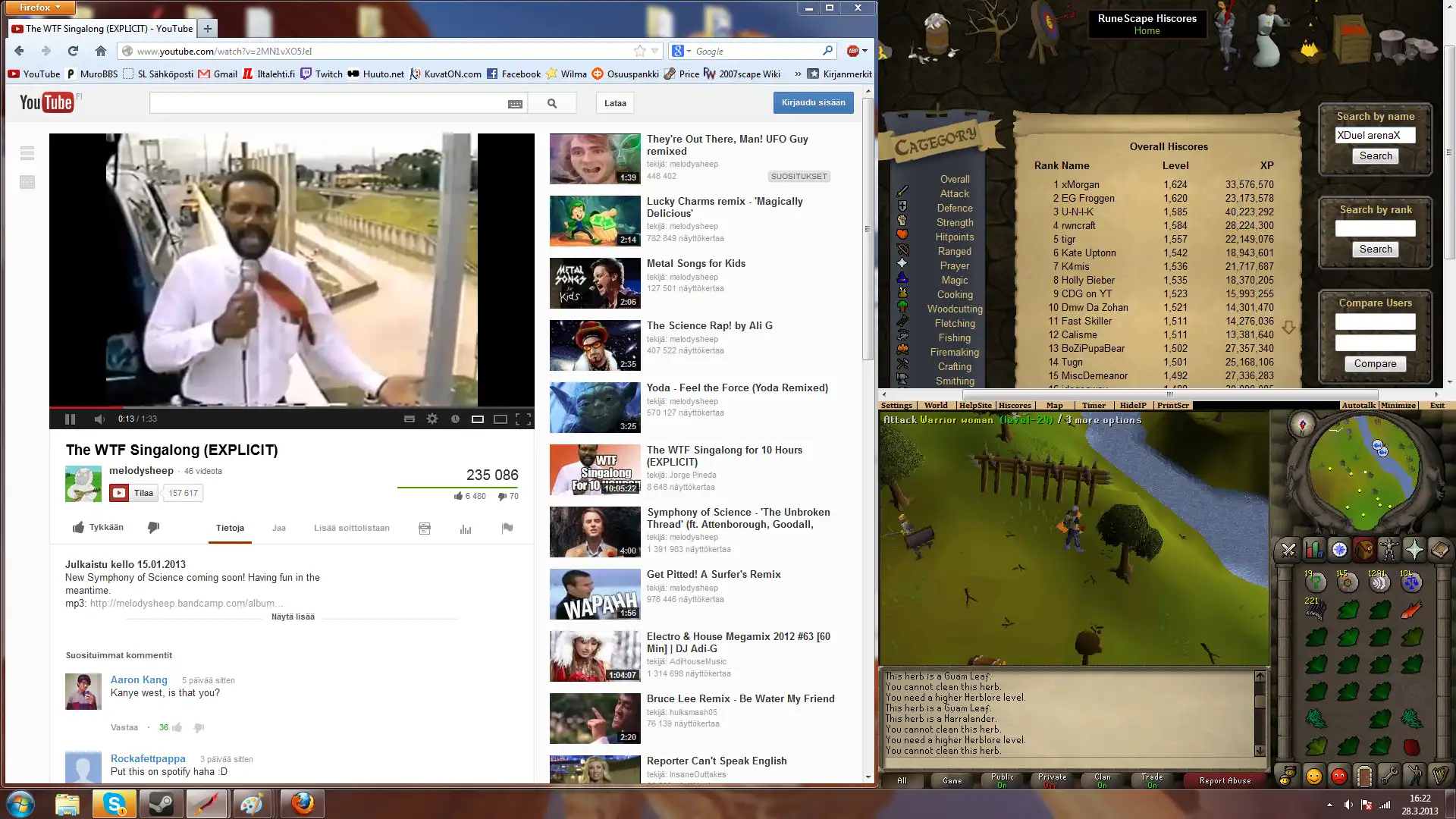Expand hidden bookmarks toolbar chevron
Screen dimensions: 1456x819
798,74
